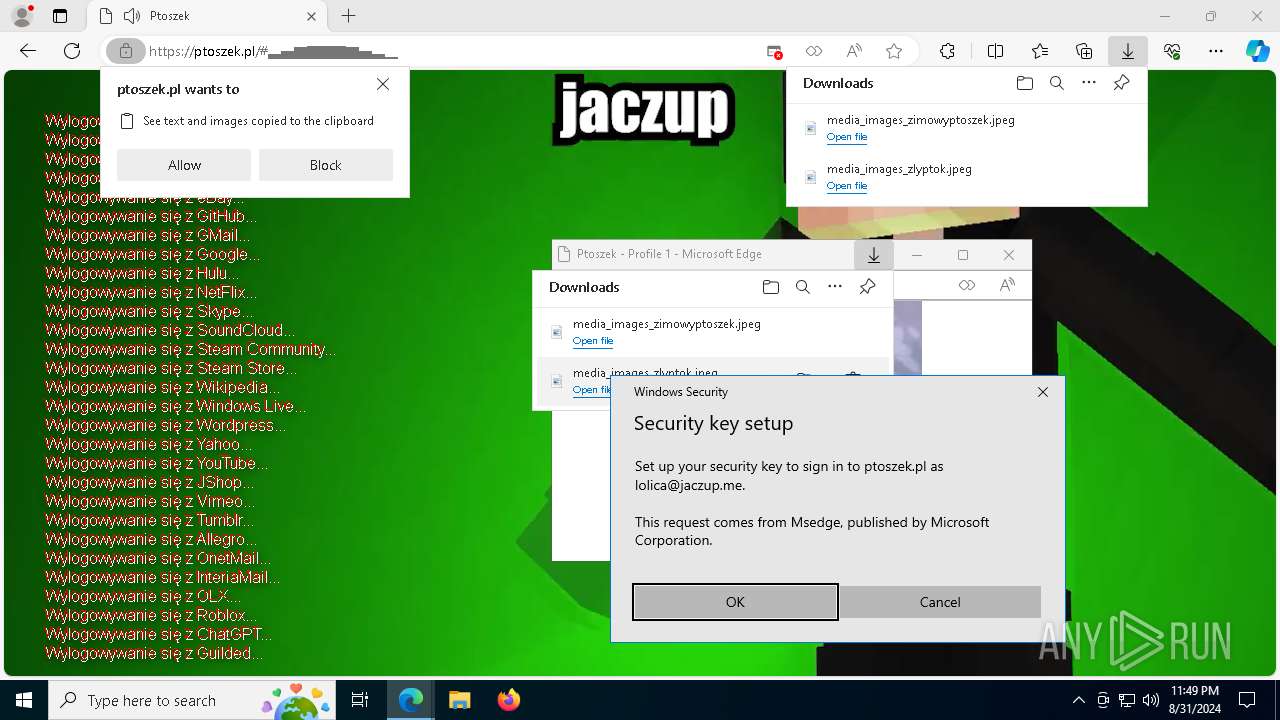
Task: Open downloads folder in popup window Downloads
Action: 770,287
